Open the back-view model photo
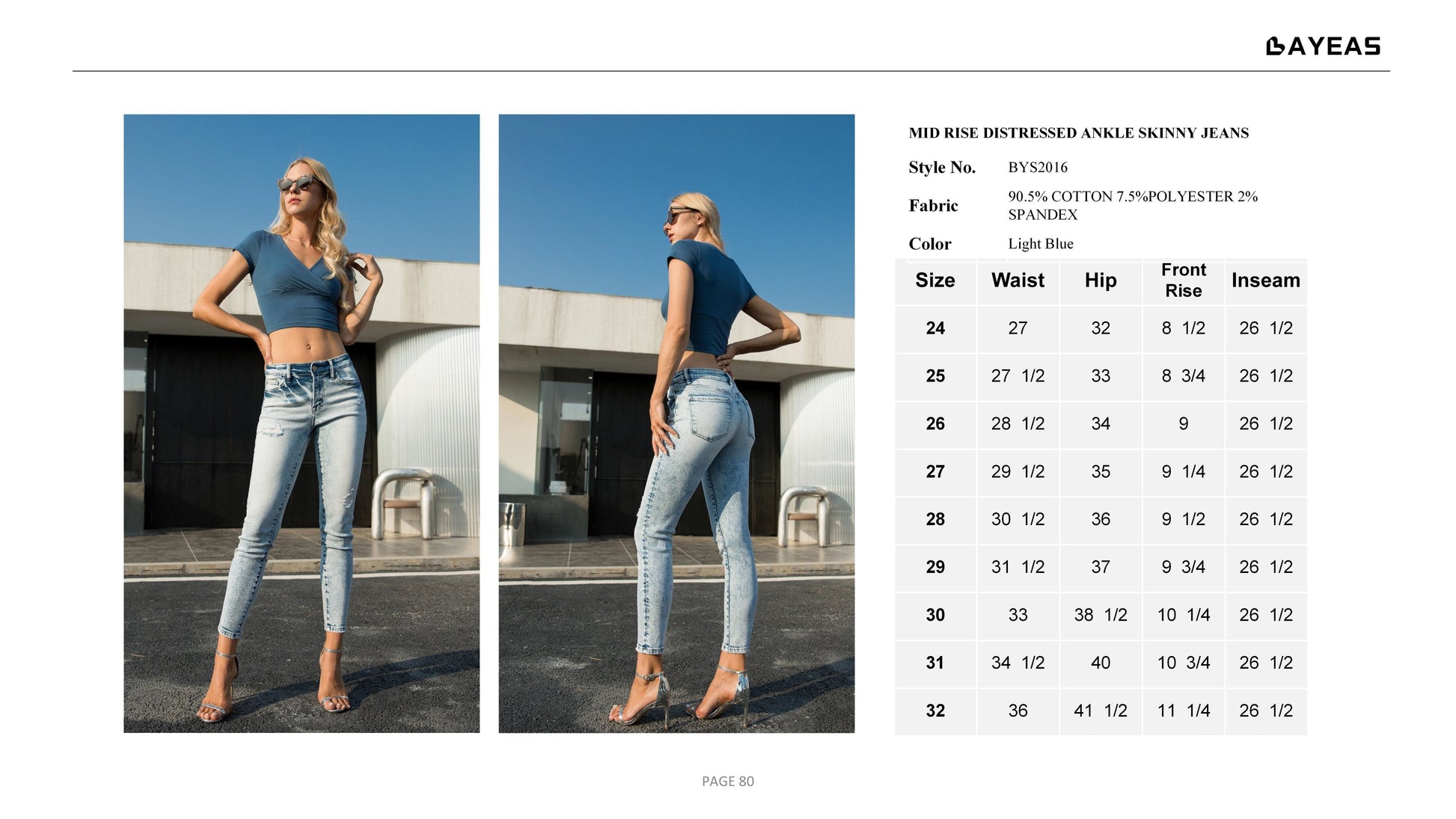1456x819 pixels. 676,423
